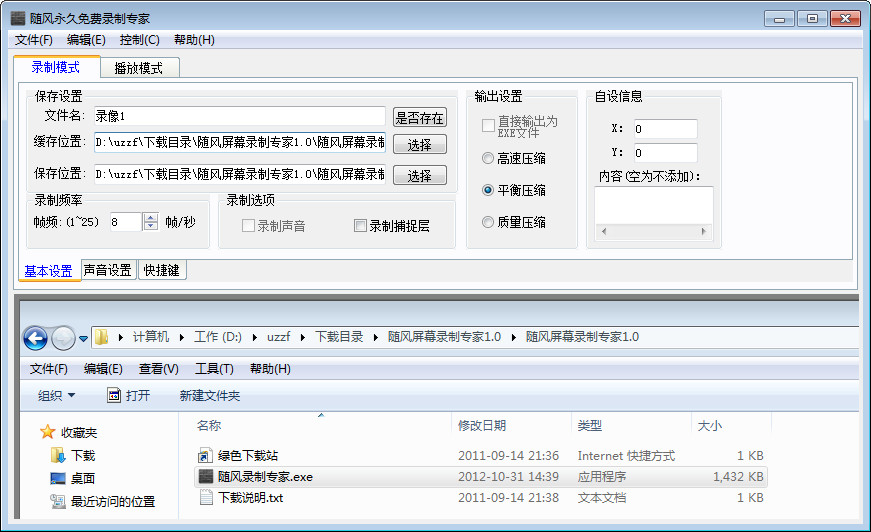871x532 pixels.
Task: Click the folder icon in the address bar
Action: (101, 337)
